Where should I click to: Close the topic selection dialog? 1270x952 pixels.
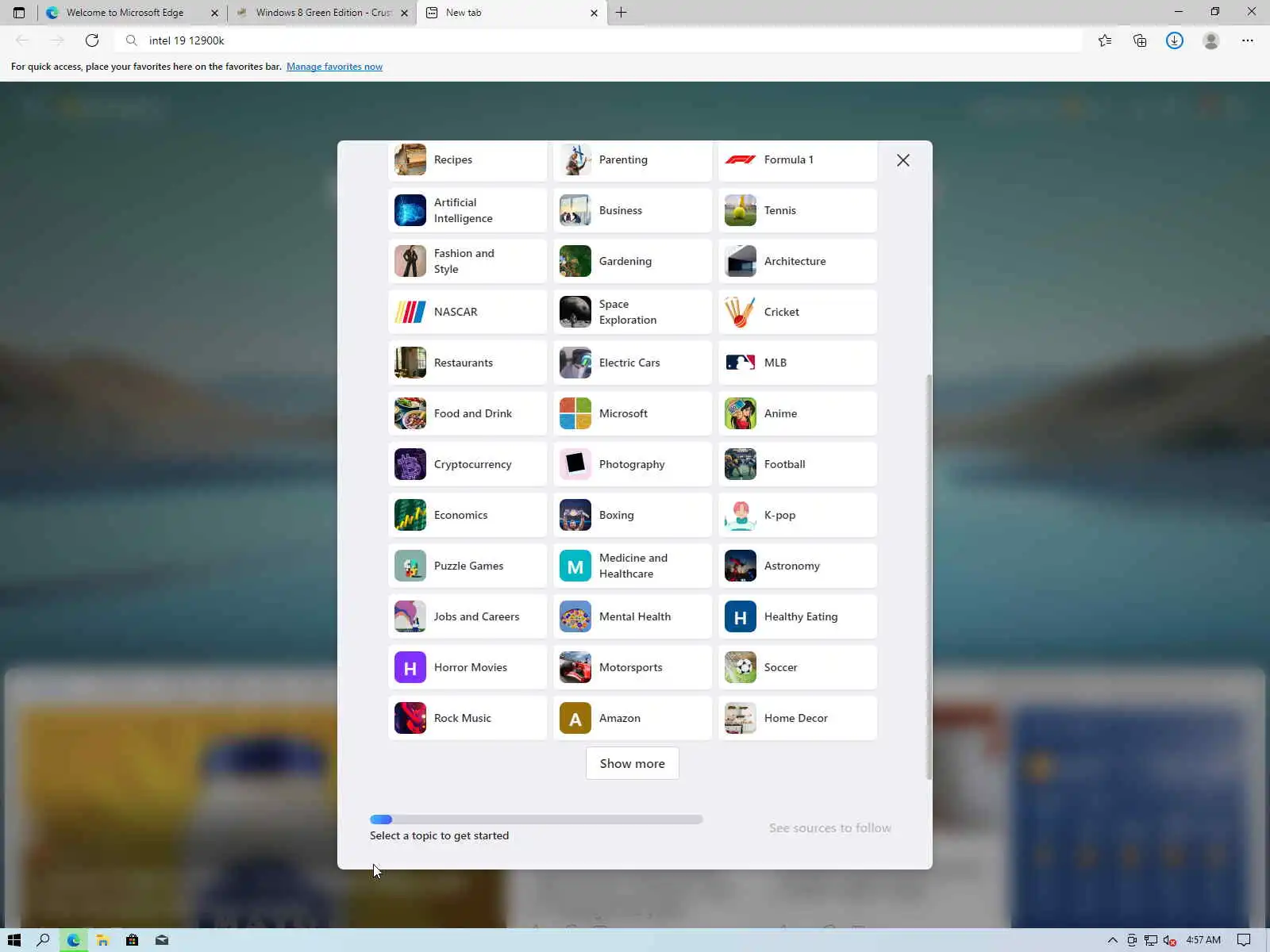pyautogui.click(x=903, y=160)
